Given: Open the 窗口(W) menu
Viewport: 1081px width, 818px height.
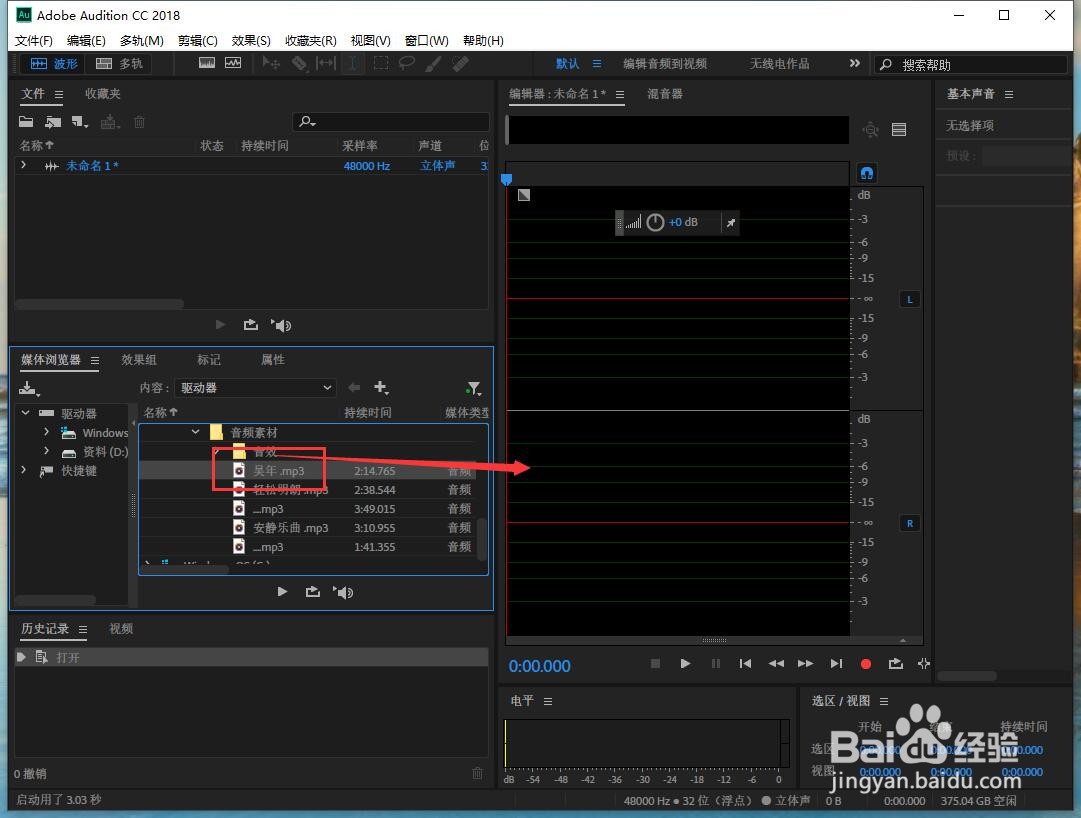Looking at the screenshot, I should coord(427,41).
